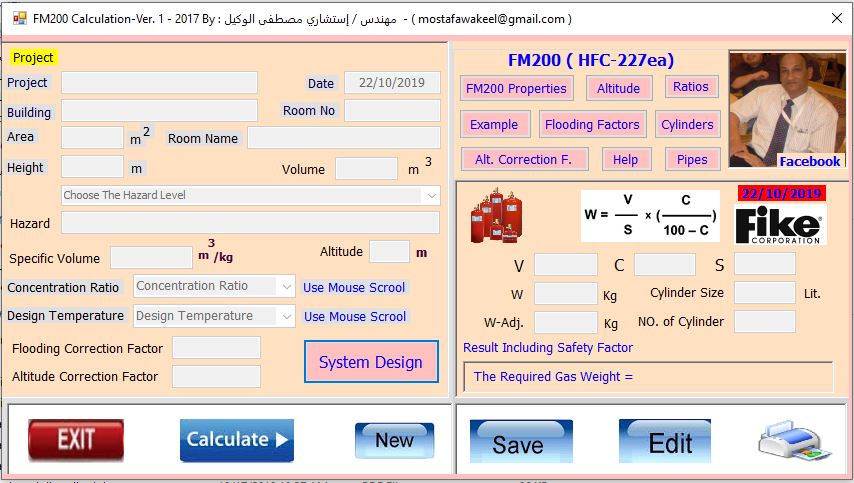
Task: Click the S value field
Action: click(x=765, y=264)
